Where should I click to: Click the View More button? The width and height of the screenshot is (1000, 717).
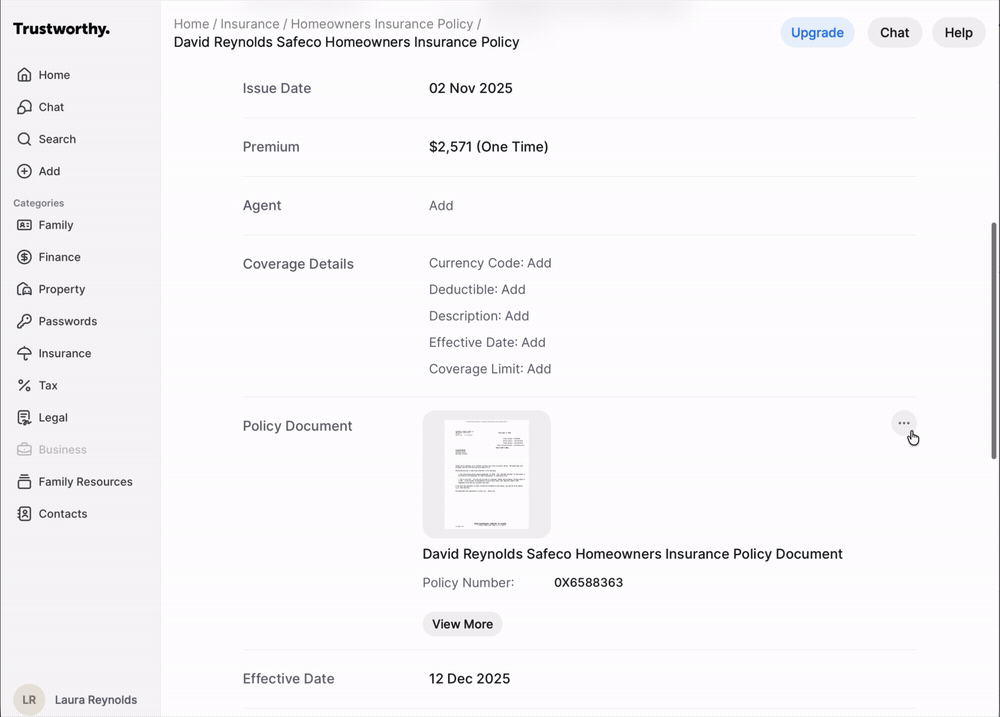click(x=462, y=624)
